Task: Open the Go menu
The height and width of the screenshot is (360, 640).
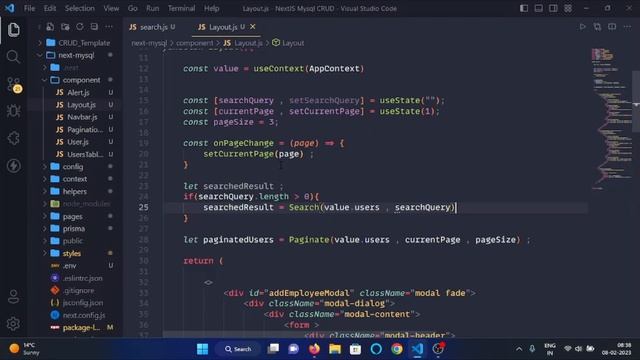Action: [x=132, y=8]
